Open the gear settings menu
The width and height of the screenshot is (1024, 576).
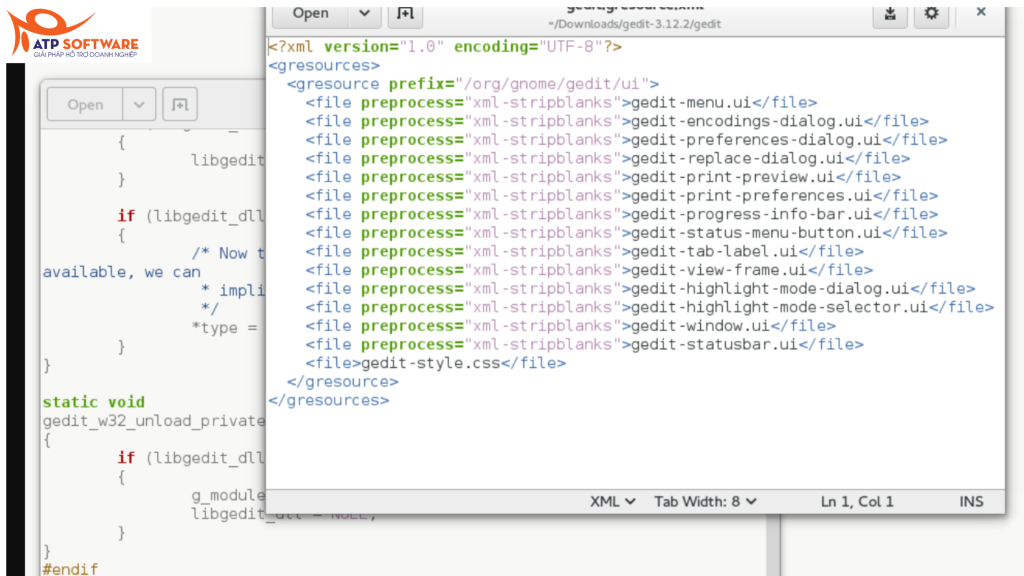coord(931,14)
